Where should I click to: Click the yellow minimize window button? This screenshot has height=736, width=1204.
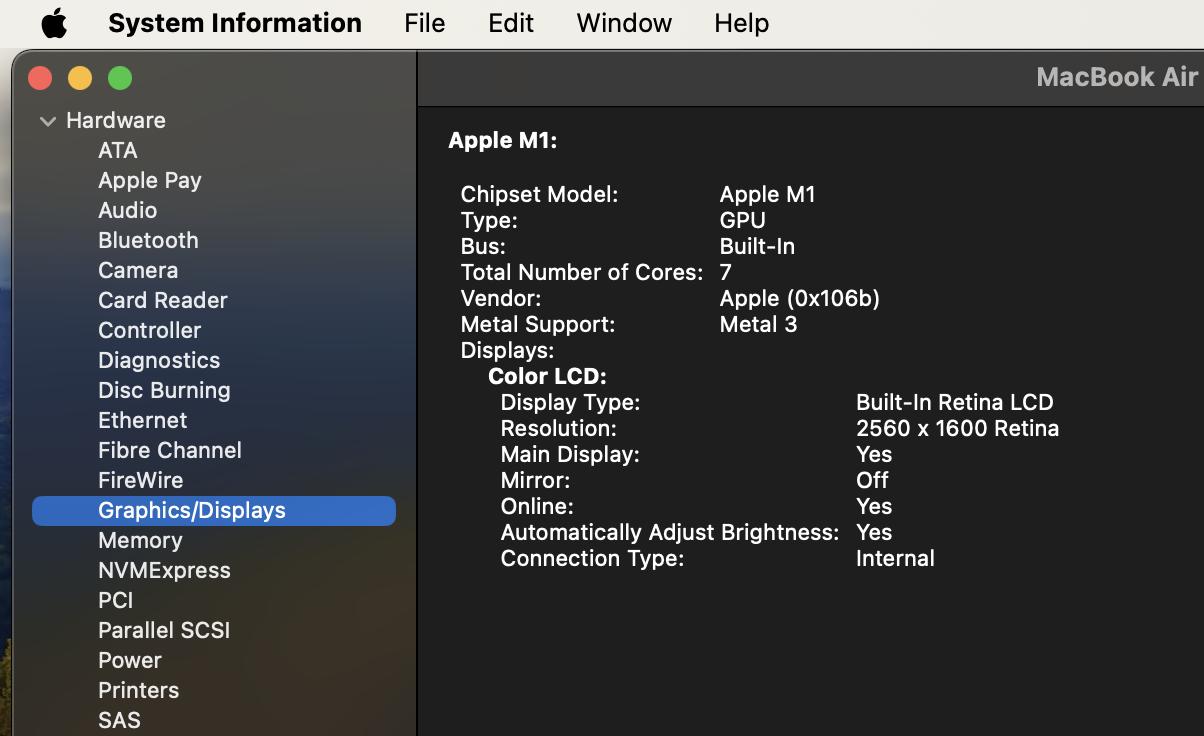tap(80, 78)
